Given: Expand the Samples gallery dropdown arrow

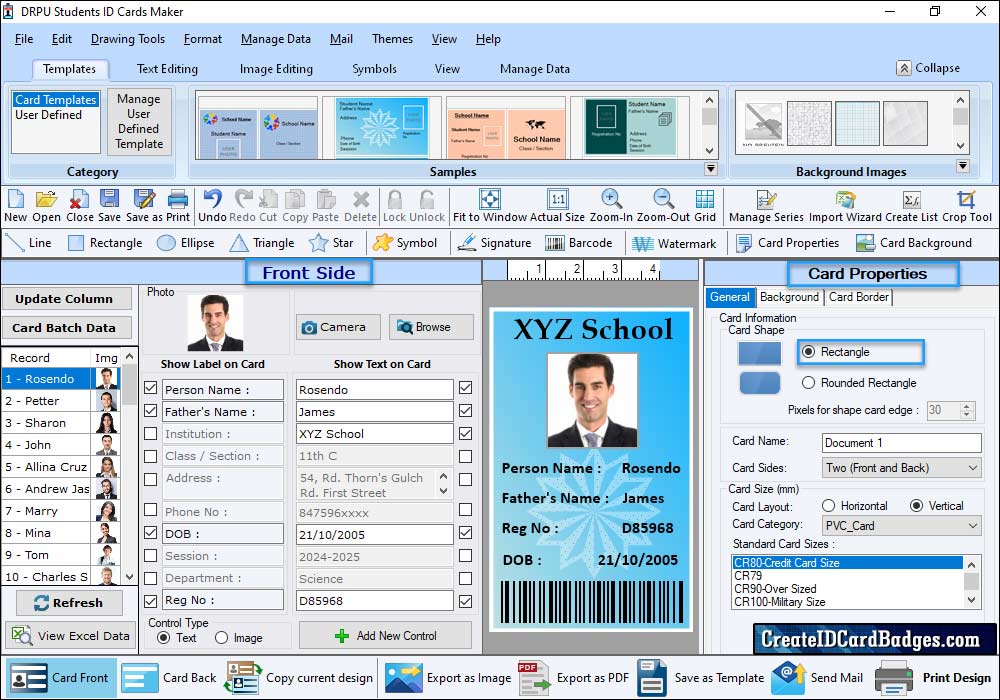Looking at the screenshot, I should tap(710, 169).
